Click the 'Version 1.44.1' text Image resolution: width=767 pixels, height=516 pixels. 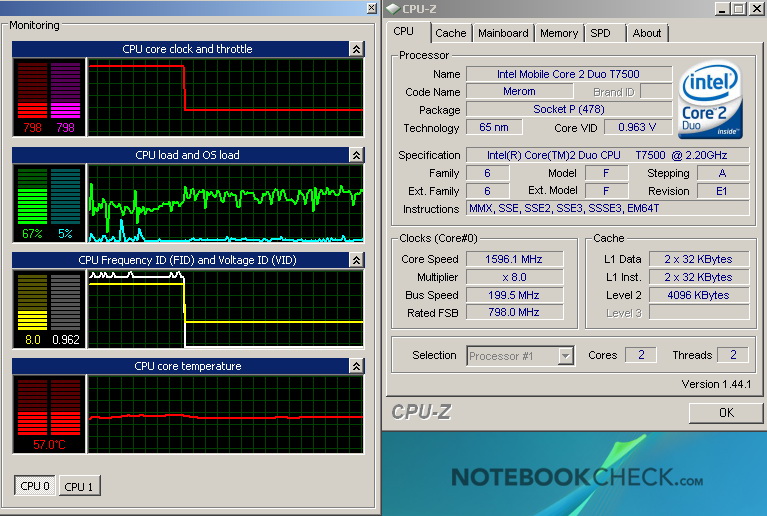(716, 384)
